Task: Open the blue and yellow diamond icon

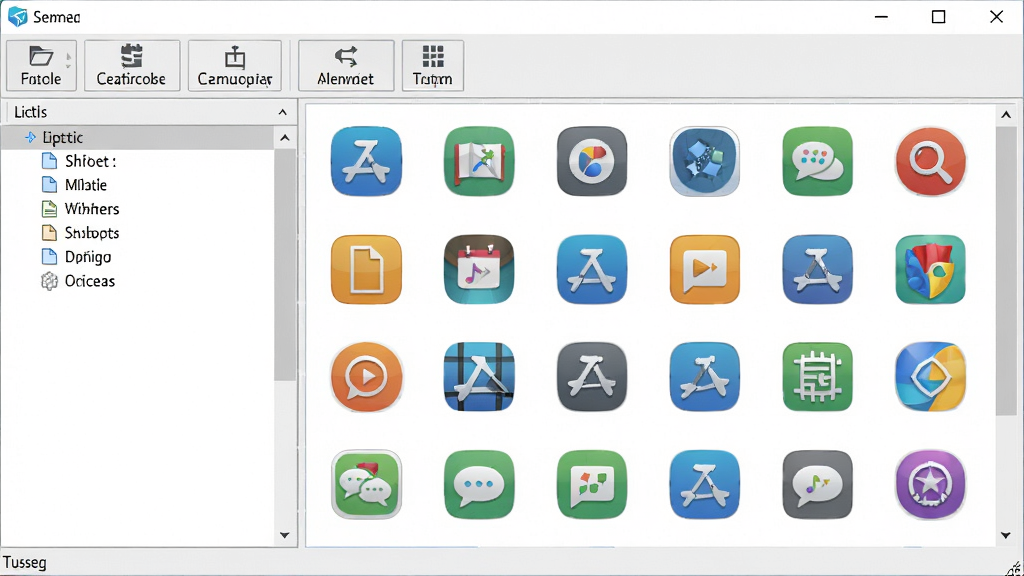Action: (x=931, y=377)
